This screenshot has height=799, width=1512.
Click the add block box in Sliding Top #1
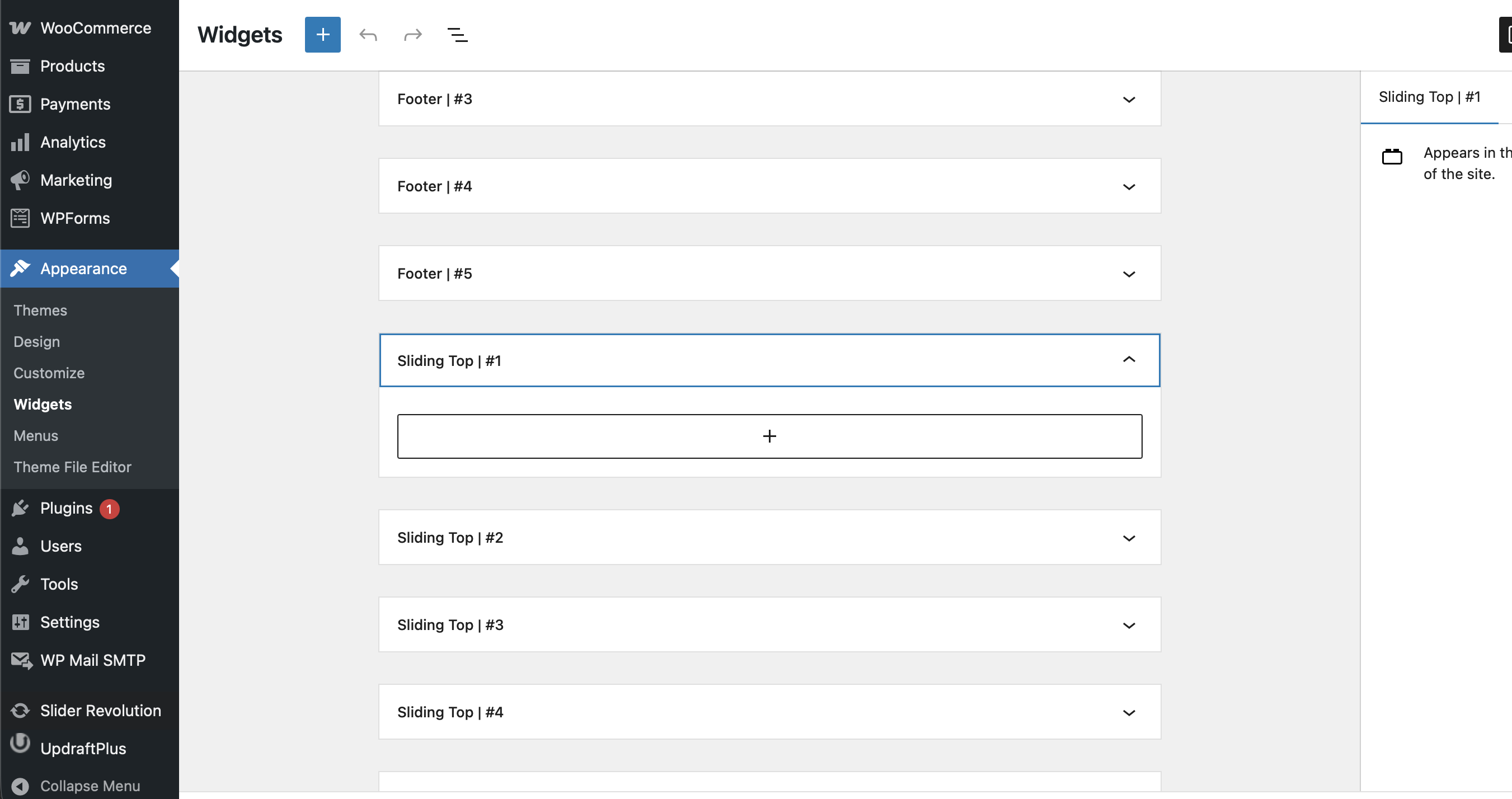click(769, 436)
